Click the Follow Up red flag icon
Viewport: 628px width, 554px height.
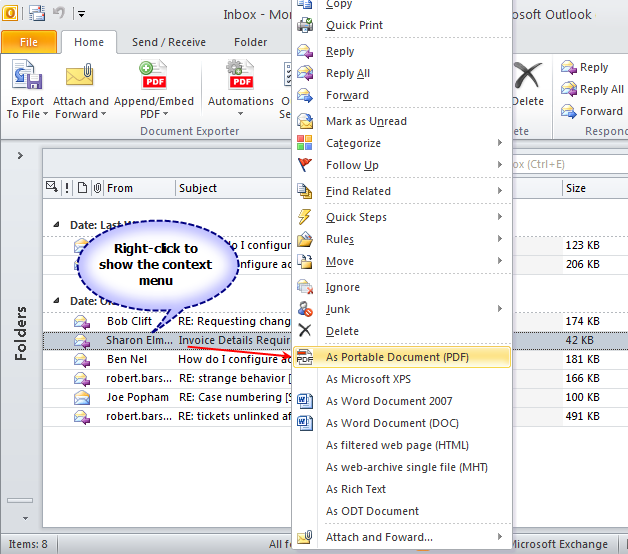[304, 165]
